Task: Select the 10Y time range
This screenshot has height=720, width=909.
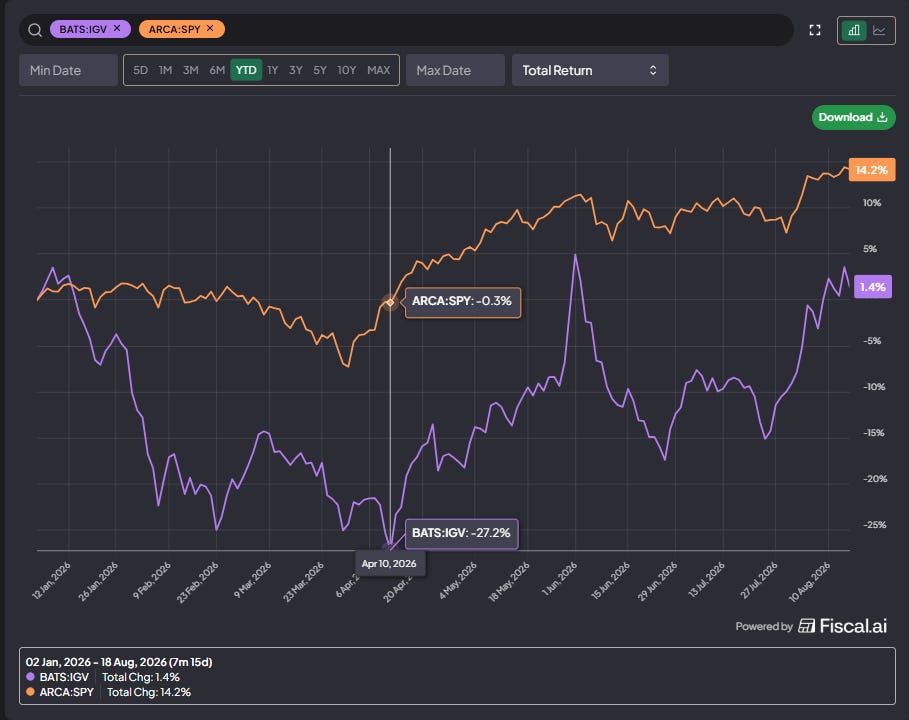Action: 347,70
